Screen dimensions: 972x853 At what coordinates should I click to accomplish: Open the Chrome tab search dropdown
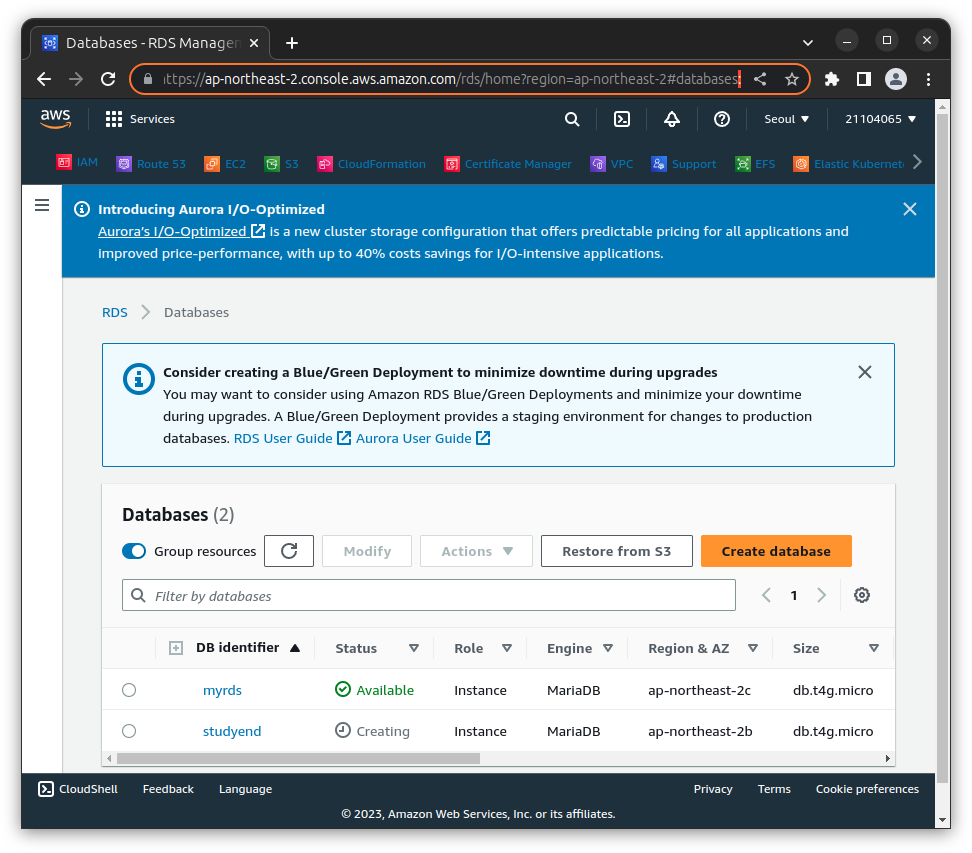[807, 43]
